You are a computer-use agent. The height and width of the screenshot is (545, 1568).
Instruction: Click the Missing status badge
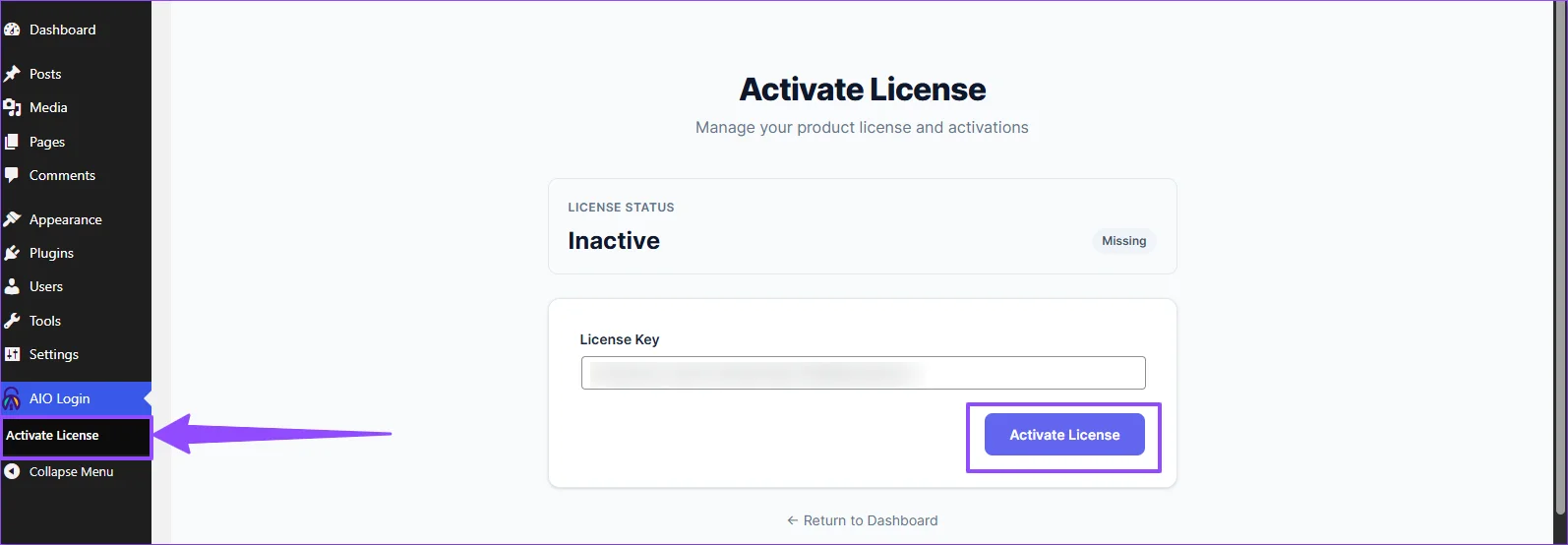1123,241
